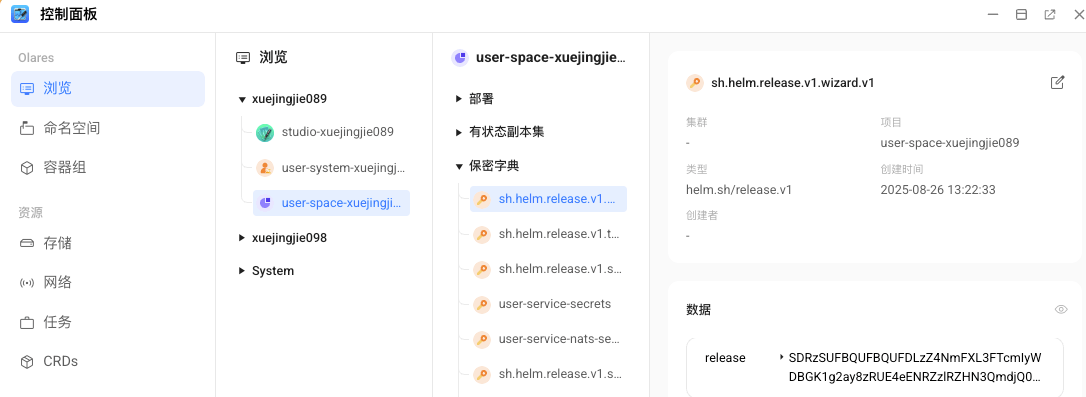Image resolution: width=1086 pixels, height=397 pixels.
Task: Click the 任务 briefcase icon in sidebar
Action: (27, 322)
